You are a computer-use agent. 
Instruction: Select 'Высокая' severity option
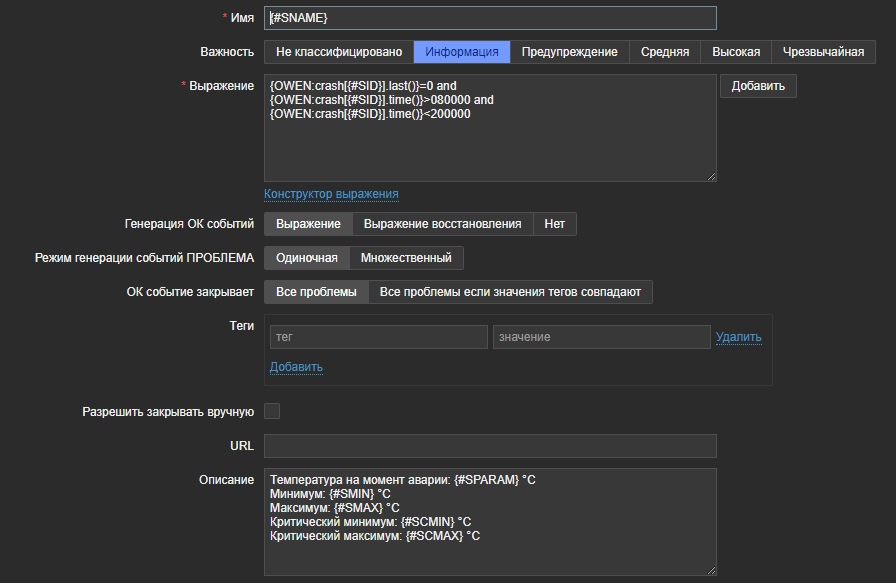736,52
